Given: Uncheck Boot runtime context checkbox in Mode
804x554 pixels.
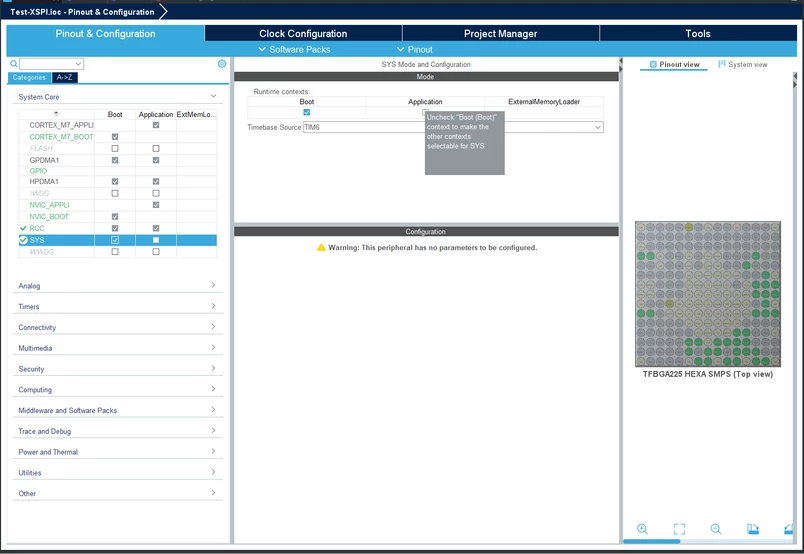Looking at the screenshot, I should click(x=307, y=112).
